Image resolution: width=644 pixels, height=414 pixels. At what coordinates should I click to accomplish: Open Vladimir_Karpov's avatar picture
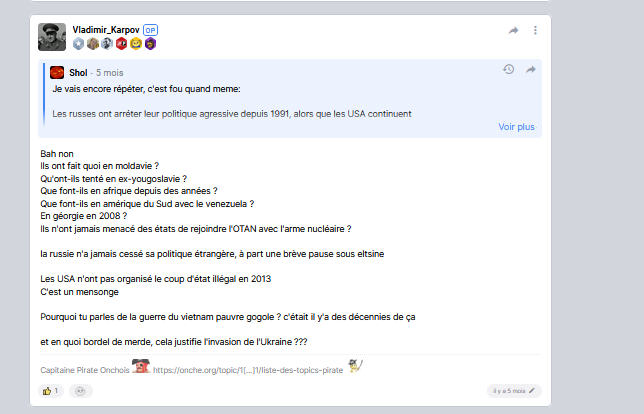[52, 37]
